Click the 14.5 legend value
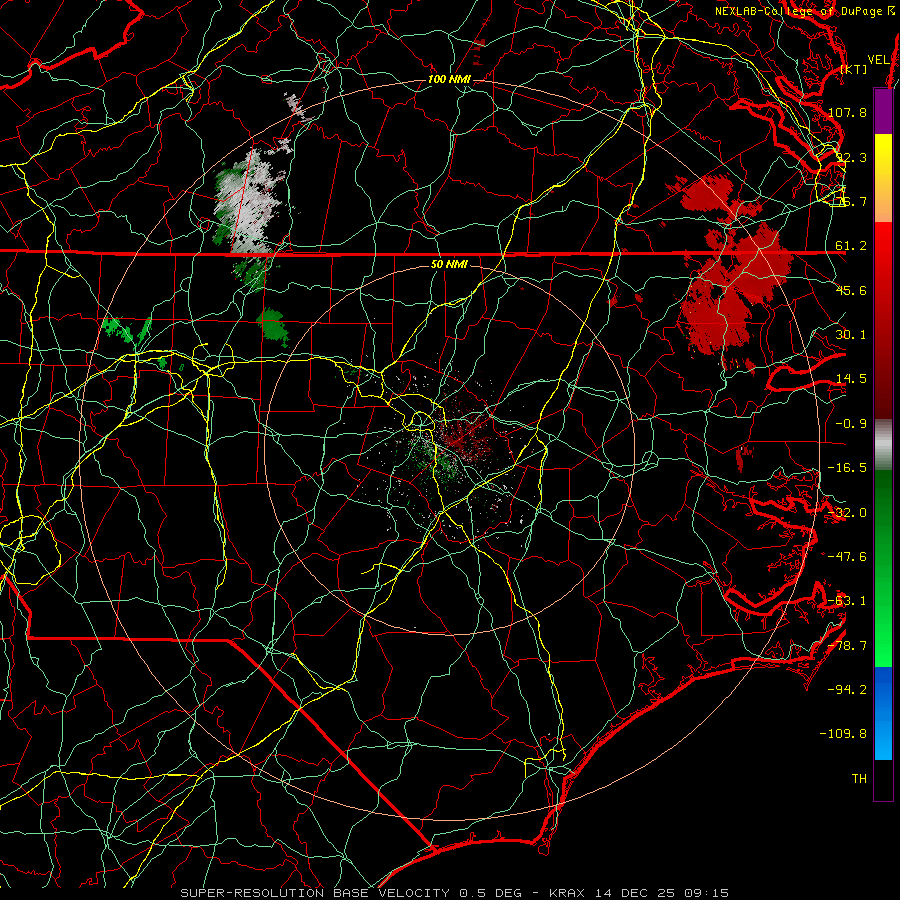The width and height of the screenshot is (900, 900). (851, 379)
